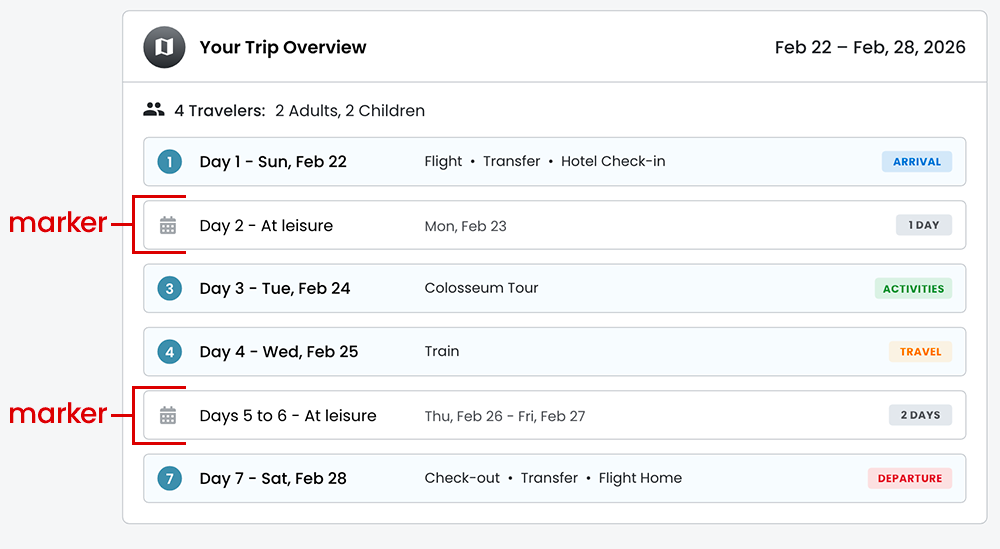Select the Day 3 number badge
The height and width of the screenshot is (549, 1000).
(x=170, y=289)
